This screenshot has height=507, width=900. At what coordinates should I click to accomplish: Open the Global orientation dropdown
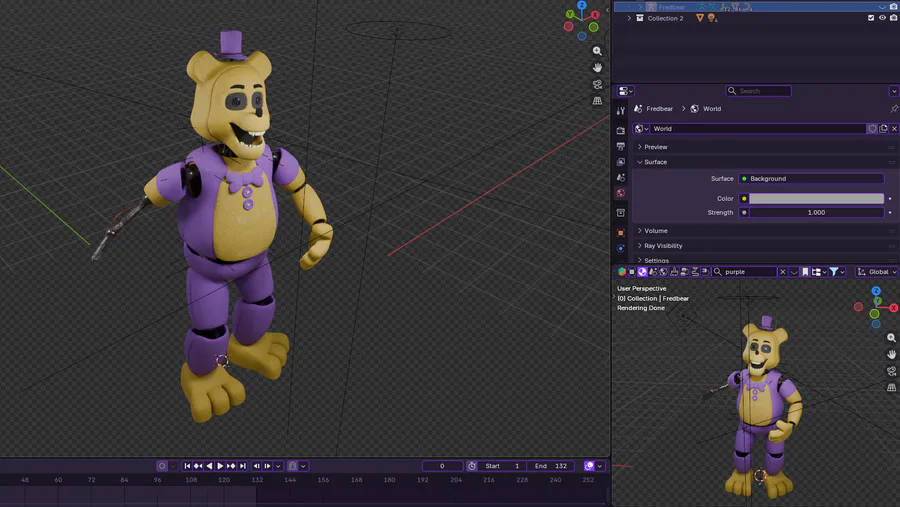click(x=876, y=272)
